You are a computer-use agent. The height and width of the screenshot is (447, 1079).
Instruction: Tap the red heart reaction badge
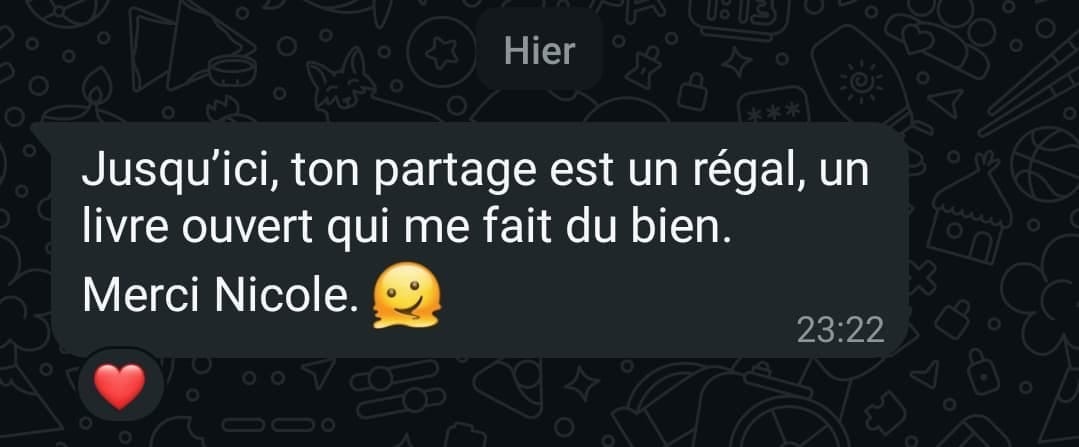[x=120, y=386]
